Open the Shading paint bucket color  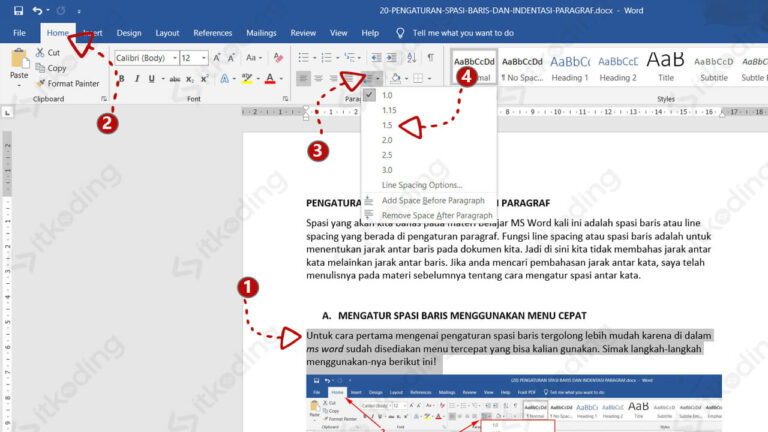[395, 78]
